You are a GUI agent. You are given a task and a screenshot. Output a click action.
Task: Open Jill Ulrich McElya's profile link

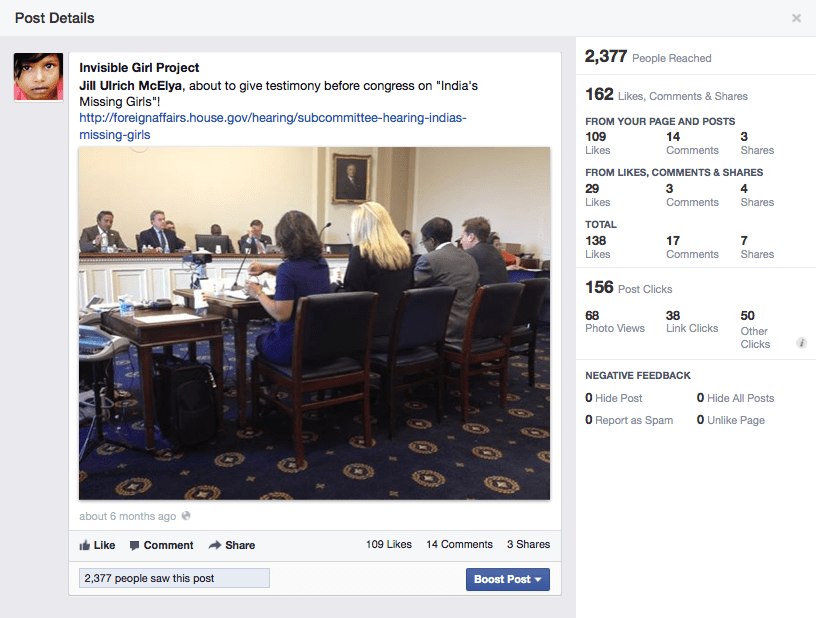tap(131, 86)
